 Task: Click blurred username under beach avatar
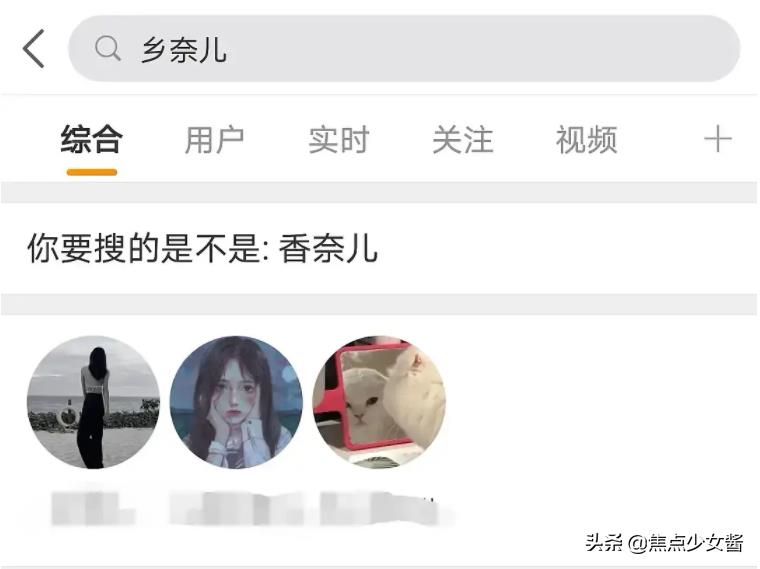(93, 508)
